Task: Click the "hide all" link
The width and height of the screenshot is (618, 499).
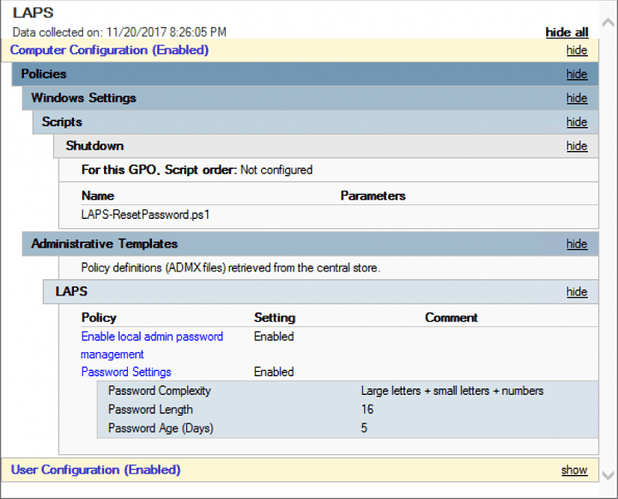Action: coord(566,32)
